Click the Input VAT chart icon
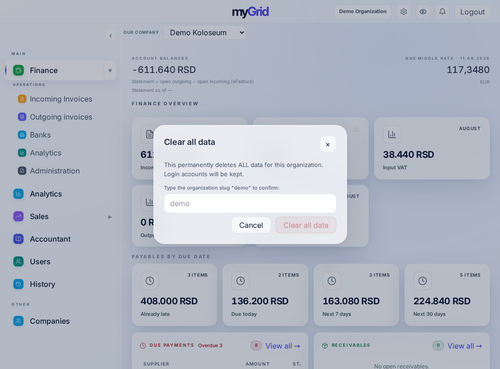 (392, 134)
